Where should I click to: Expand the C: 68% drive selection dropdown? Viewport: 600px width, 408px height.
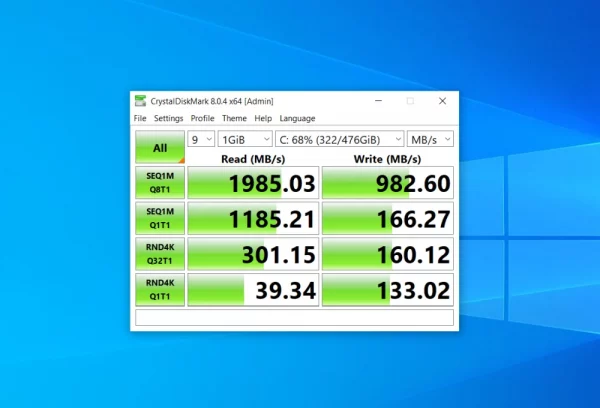click(x=339, y=139)
